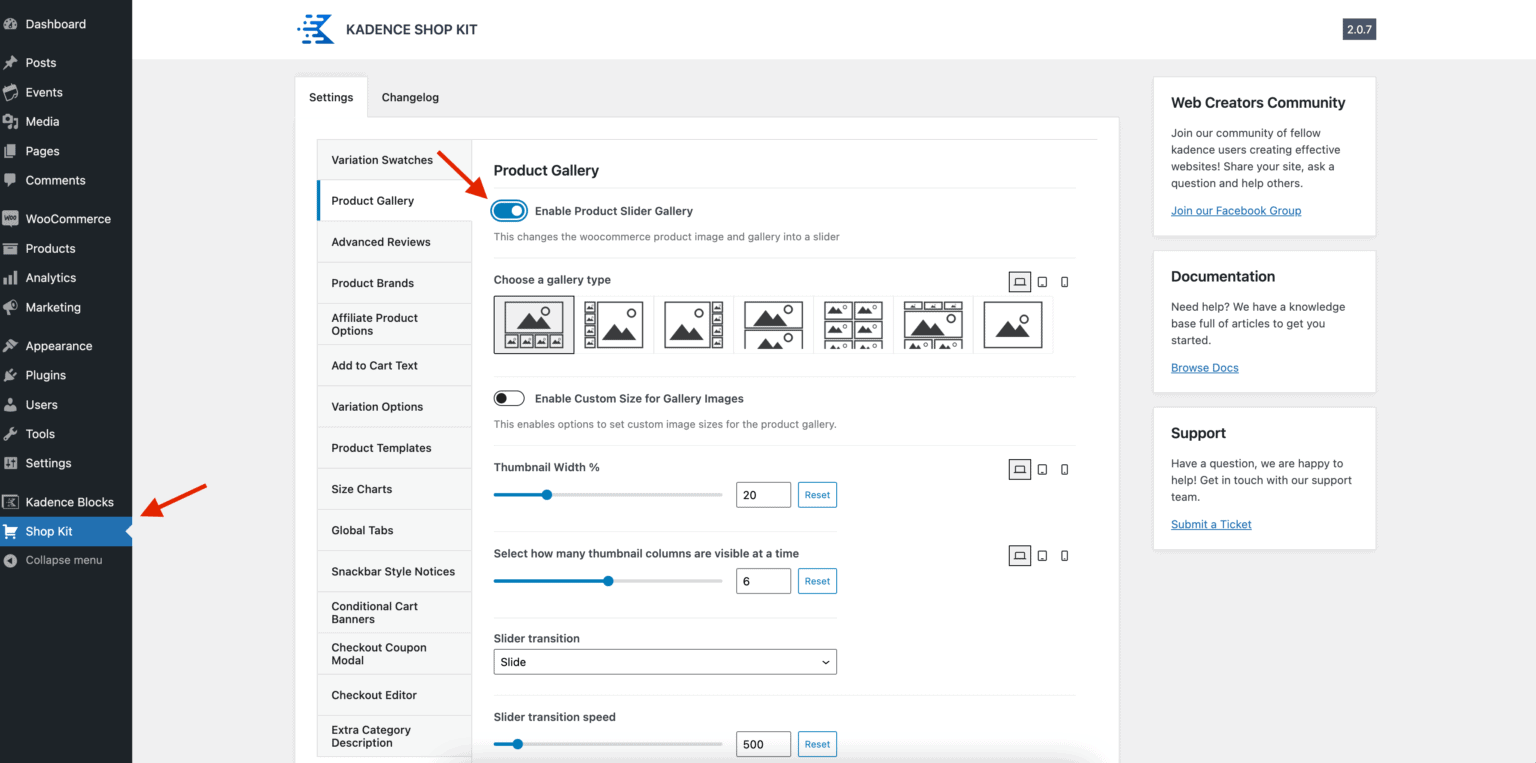Click the Submit a Ticket link

tap(1211, 525)
